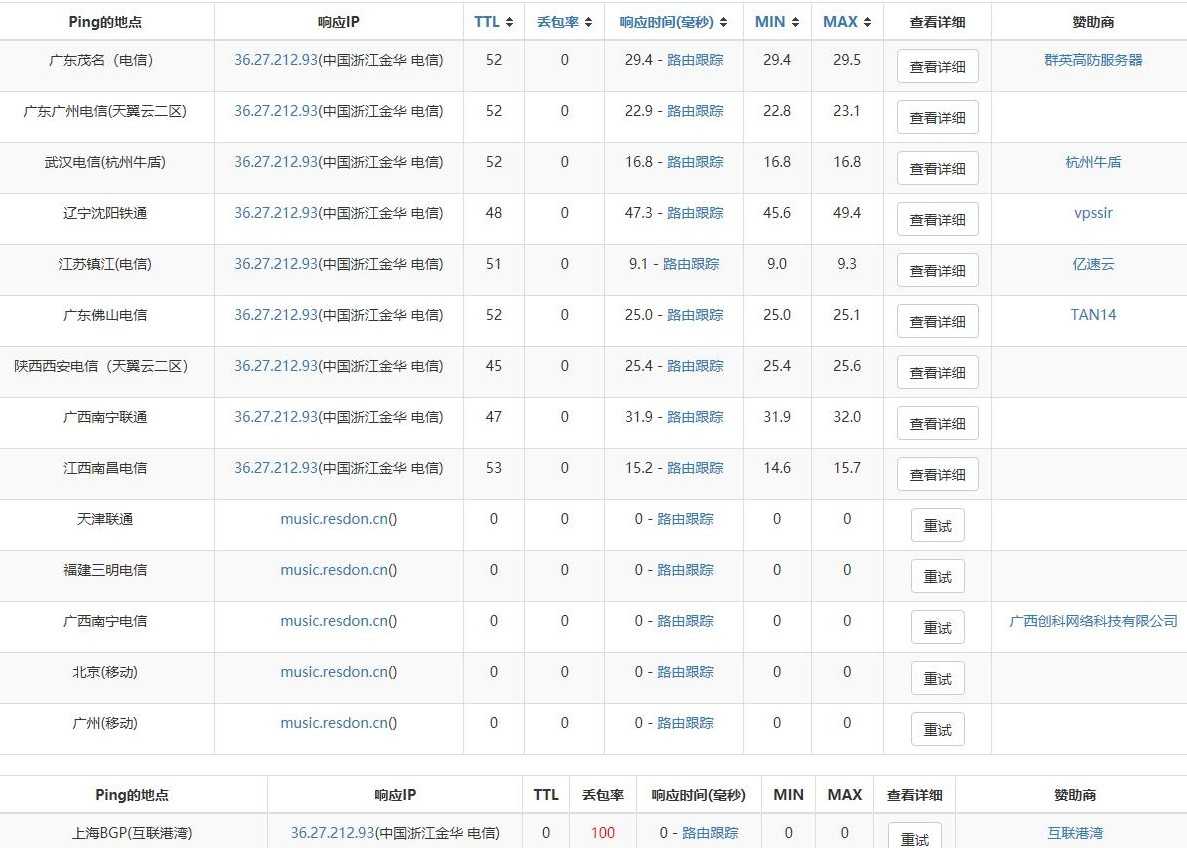
Task: Sort table by 丢包率 column header
Action: (564, 22)
